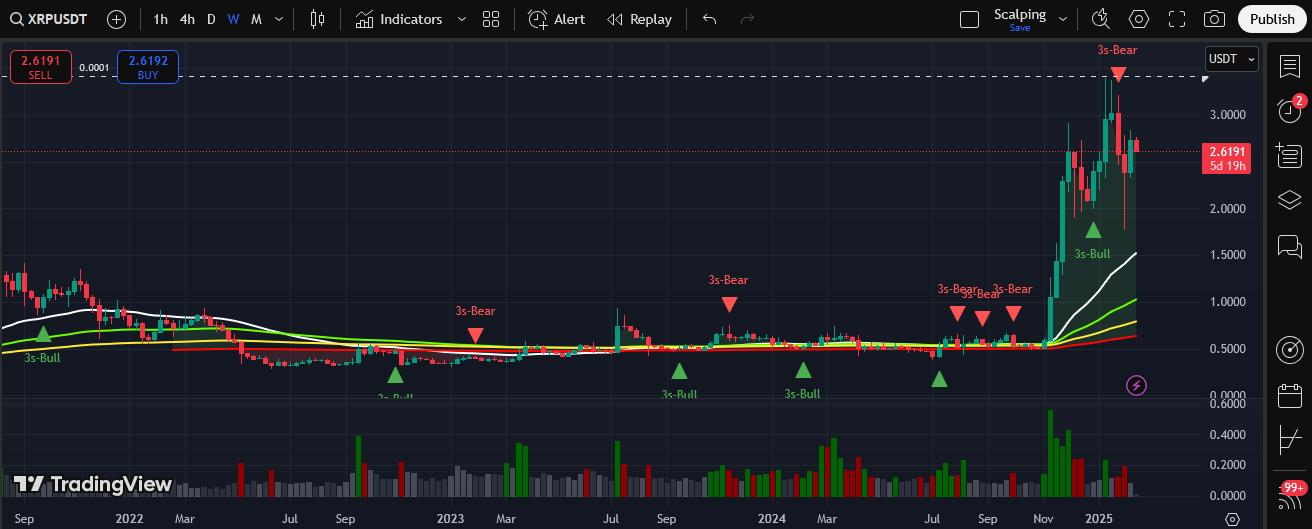The width and height of the screenshot is (1312, 529).
Task: Click the Publish button
Action: coord(1271,19)
